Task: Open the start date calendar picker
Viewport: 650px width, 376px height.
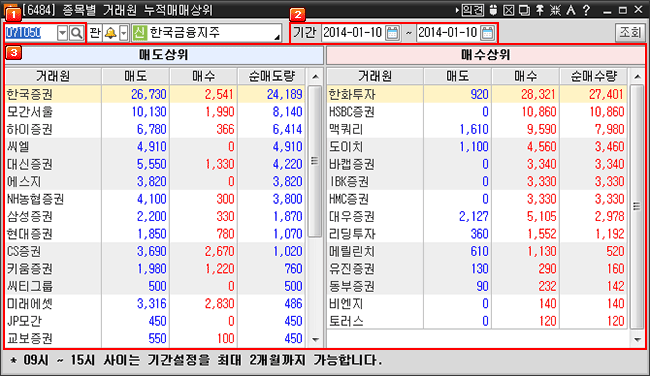Action: click(x=392, y=33)
